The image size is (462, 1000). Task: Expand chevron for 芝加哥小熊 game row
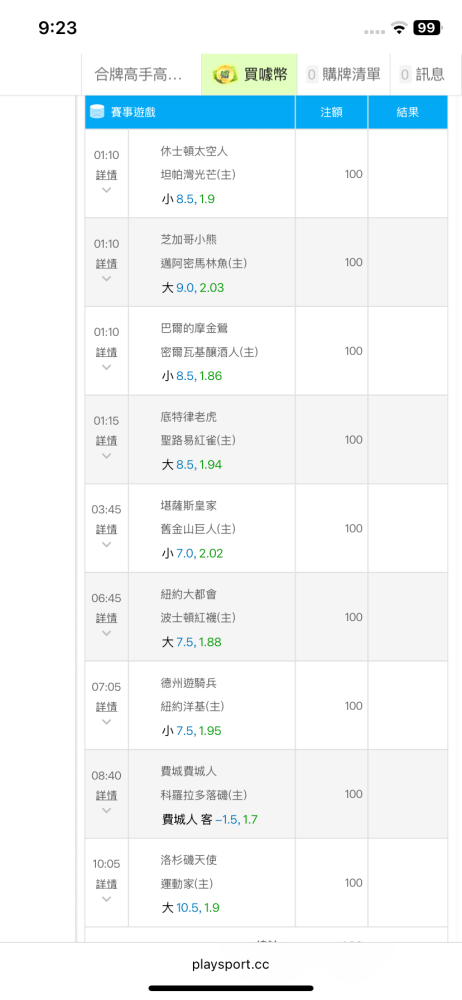click(x=107, y=279)
